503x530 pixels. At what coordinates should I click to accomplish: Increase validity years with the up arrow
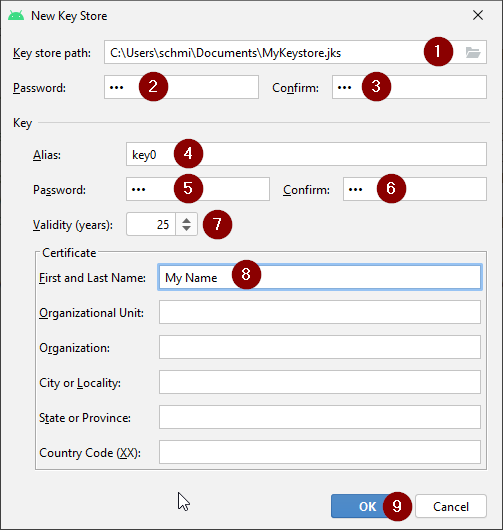186,220
